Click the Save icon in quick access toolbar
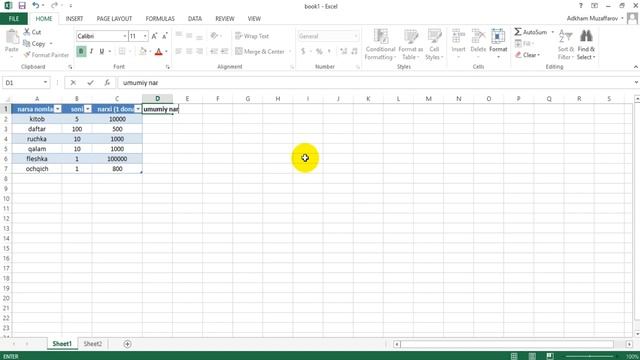The width and height of the screenshot is (640, 360). [x=22, y=6]
